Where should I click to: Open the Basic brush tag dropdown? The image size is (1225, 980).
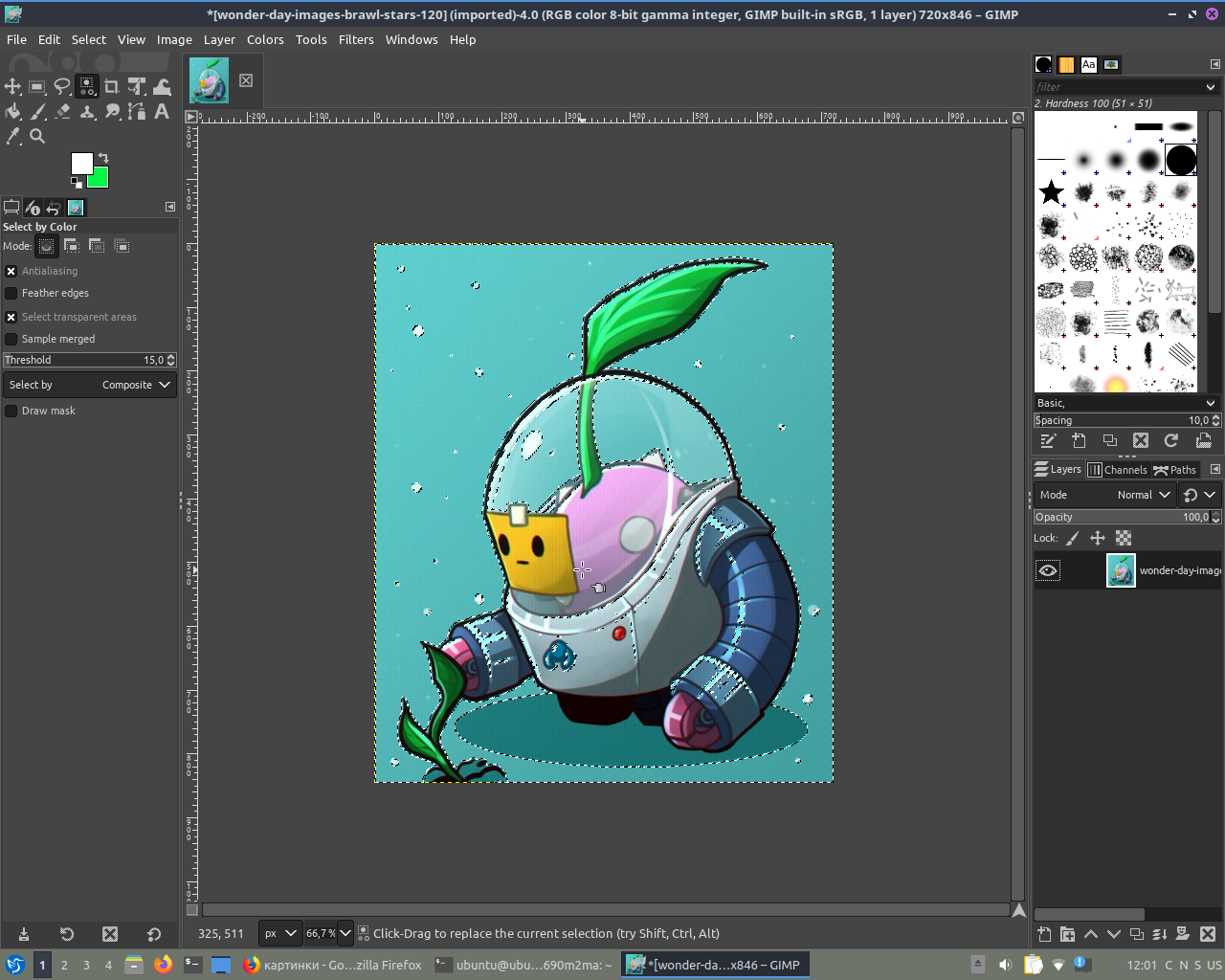[x=1211, y=403]
